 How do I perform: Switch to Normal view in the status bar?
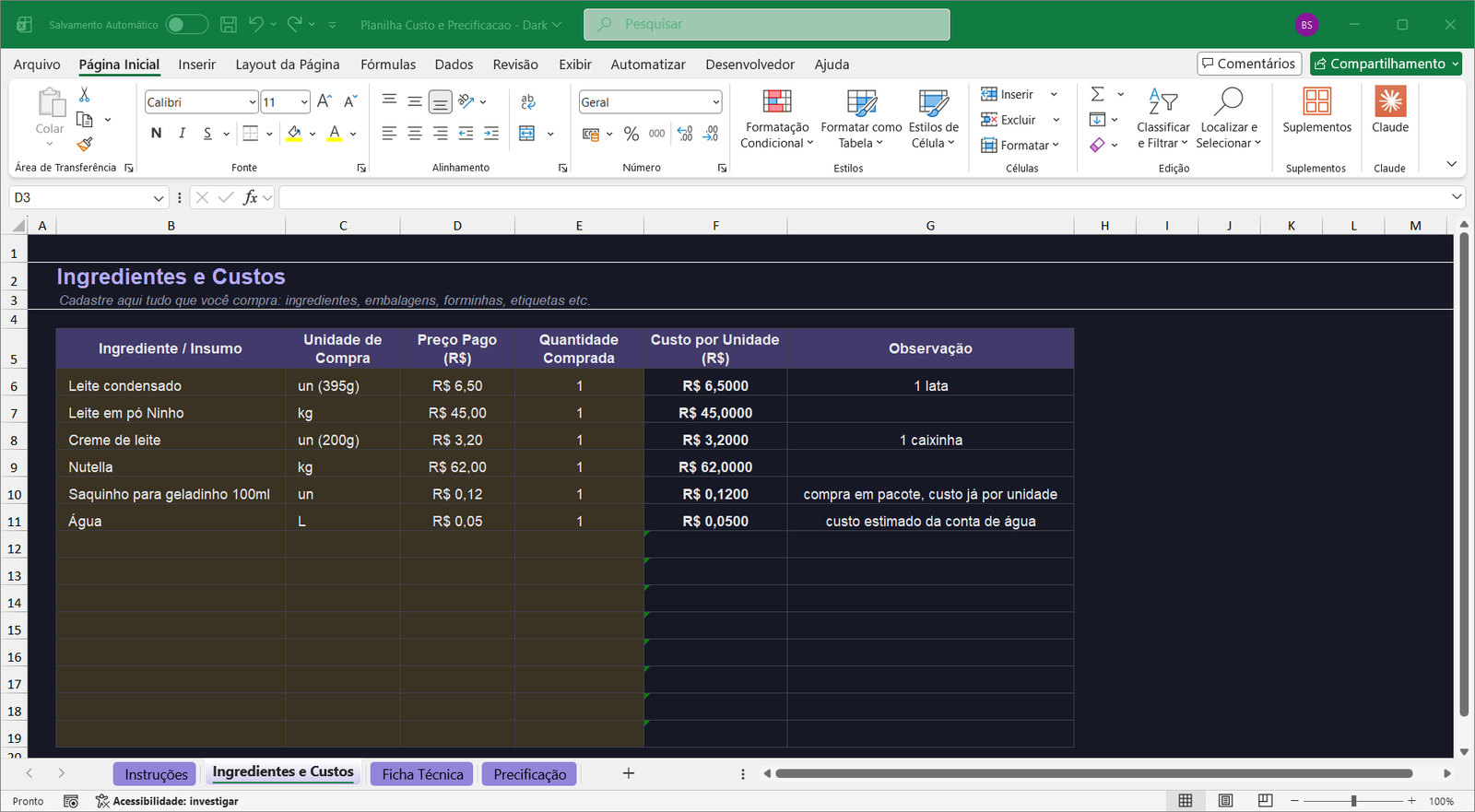coord(1186,801)
